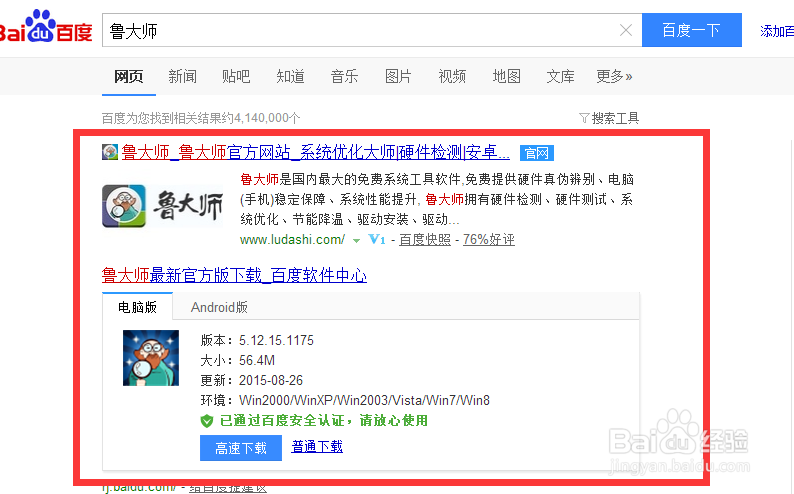The image size is (794, 494).
Task: Open 鲁大师最新官方版下载_百度软件中心 link
Action: [234, 275]
